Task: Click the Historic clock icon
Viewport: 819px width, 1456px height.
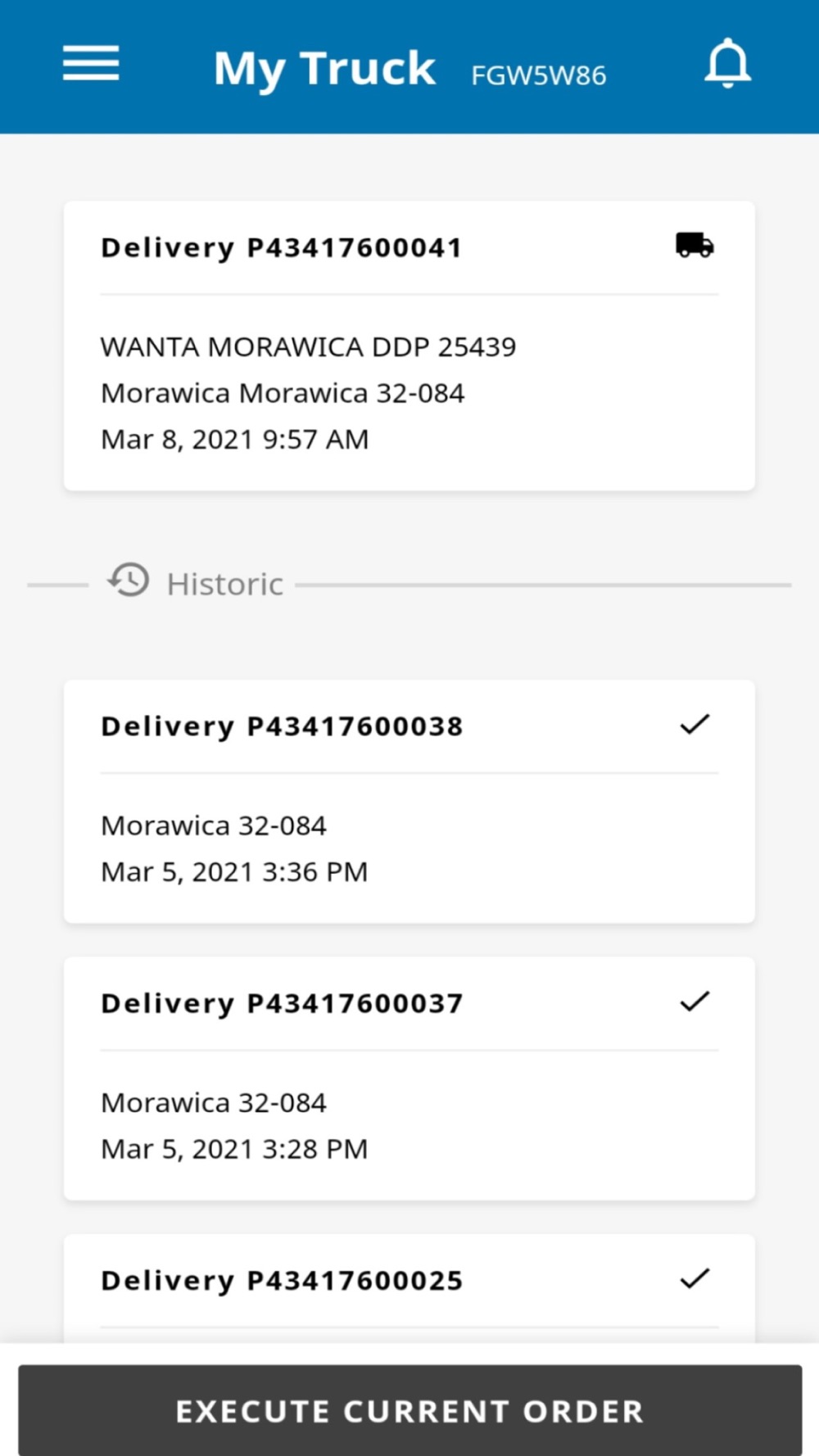Action: (x=129, y=581)
